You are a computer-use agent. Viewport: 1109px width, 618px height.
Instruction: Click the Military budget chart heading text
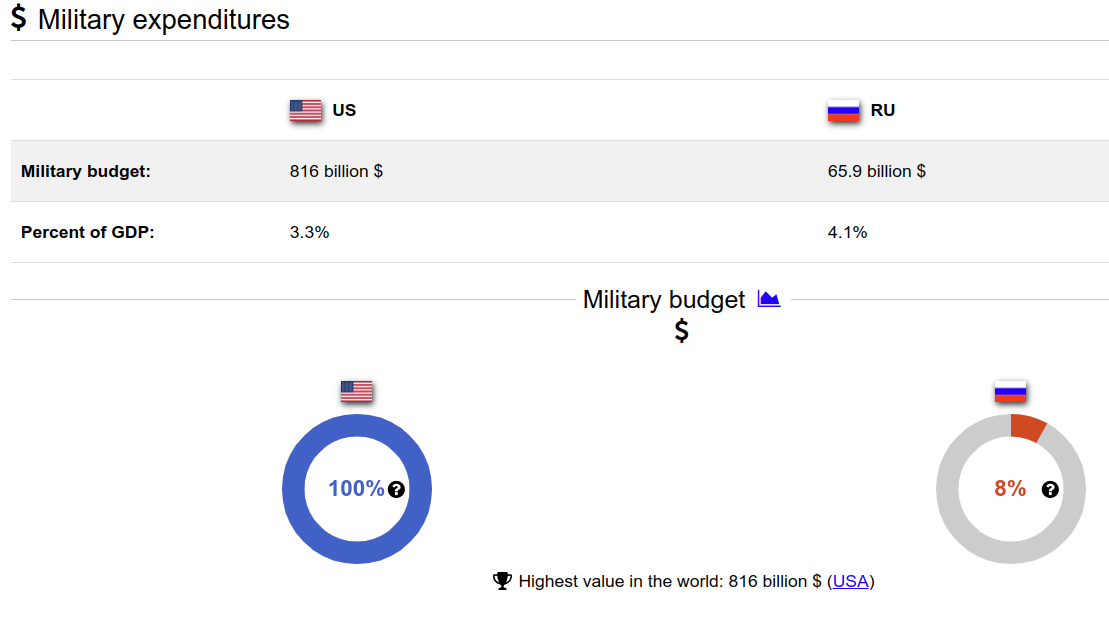tap(664, 299)
